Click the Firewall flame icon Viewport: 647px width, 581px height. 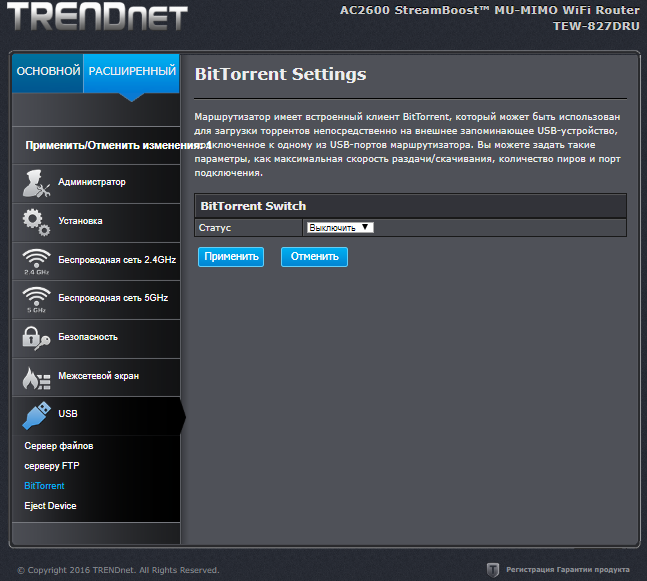pos(36,378)
